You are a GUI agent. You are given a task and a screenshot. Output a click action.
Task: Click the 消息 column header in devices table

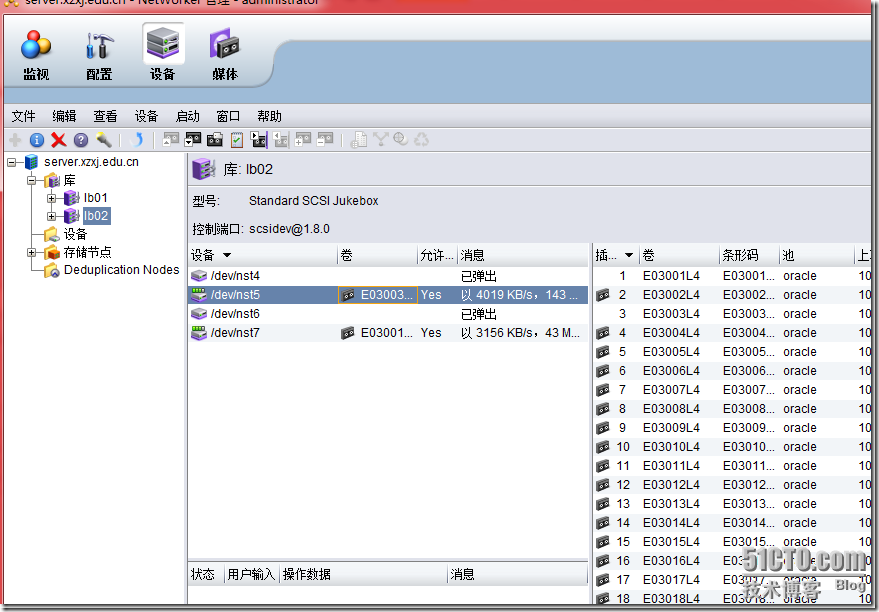point(522,256)
